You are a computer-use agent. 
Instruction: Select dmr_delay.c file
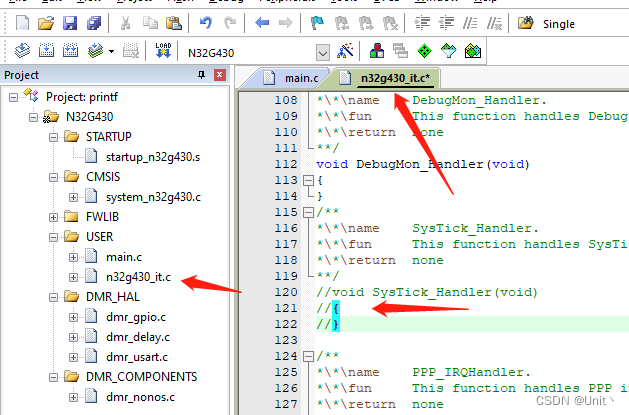coord(138,337)
